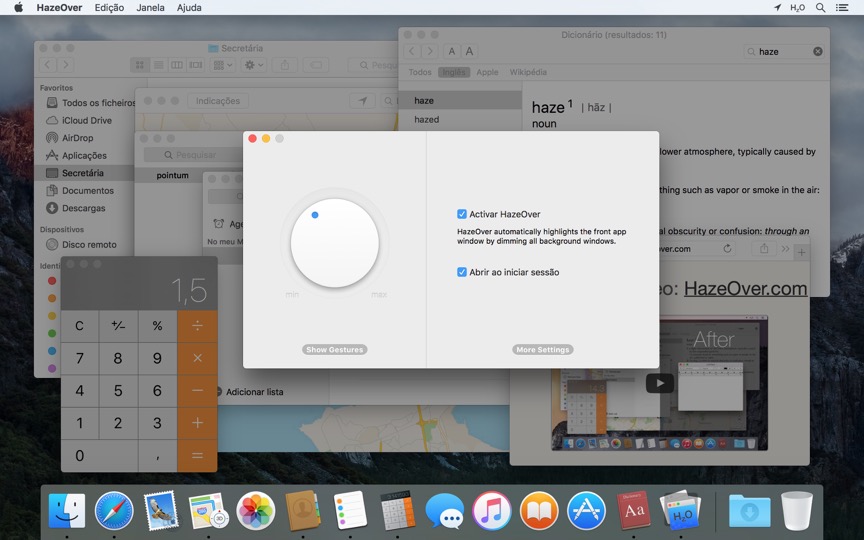Disable the Activar HazeOver checkbox
This screenshot has width=864, height=540.
(x=462, y=214)
